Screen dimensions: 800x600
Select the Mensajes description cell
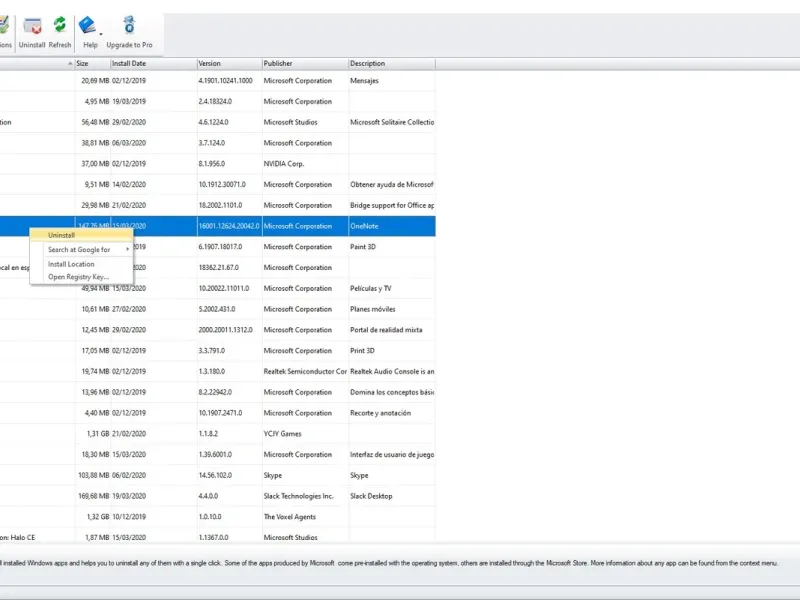click(x=364, y=81)
